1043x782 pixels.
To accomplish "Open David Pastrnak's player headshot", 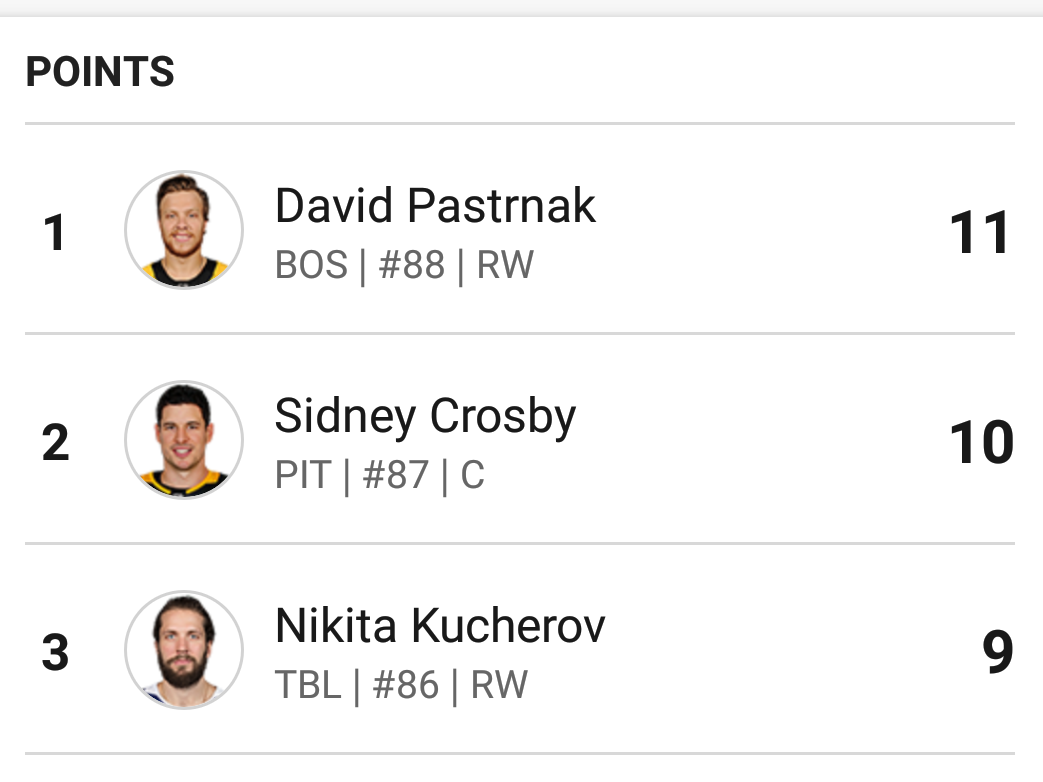I will coord(184,229).
